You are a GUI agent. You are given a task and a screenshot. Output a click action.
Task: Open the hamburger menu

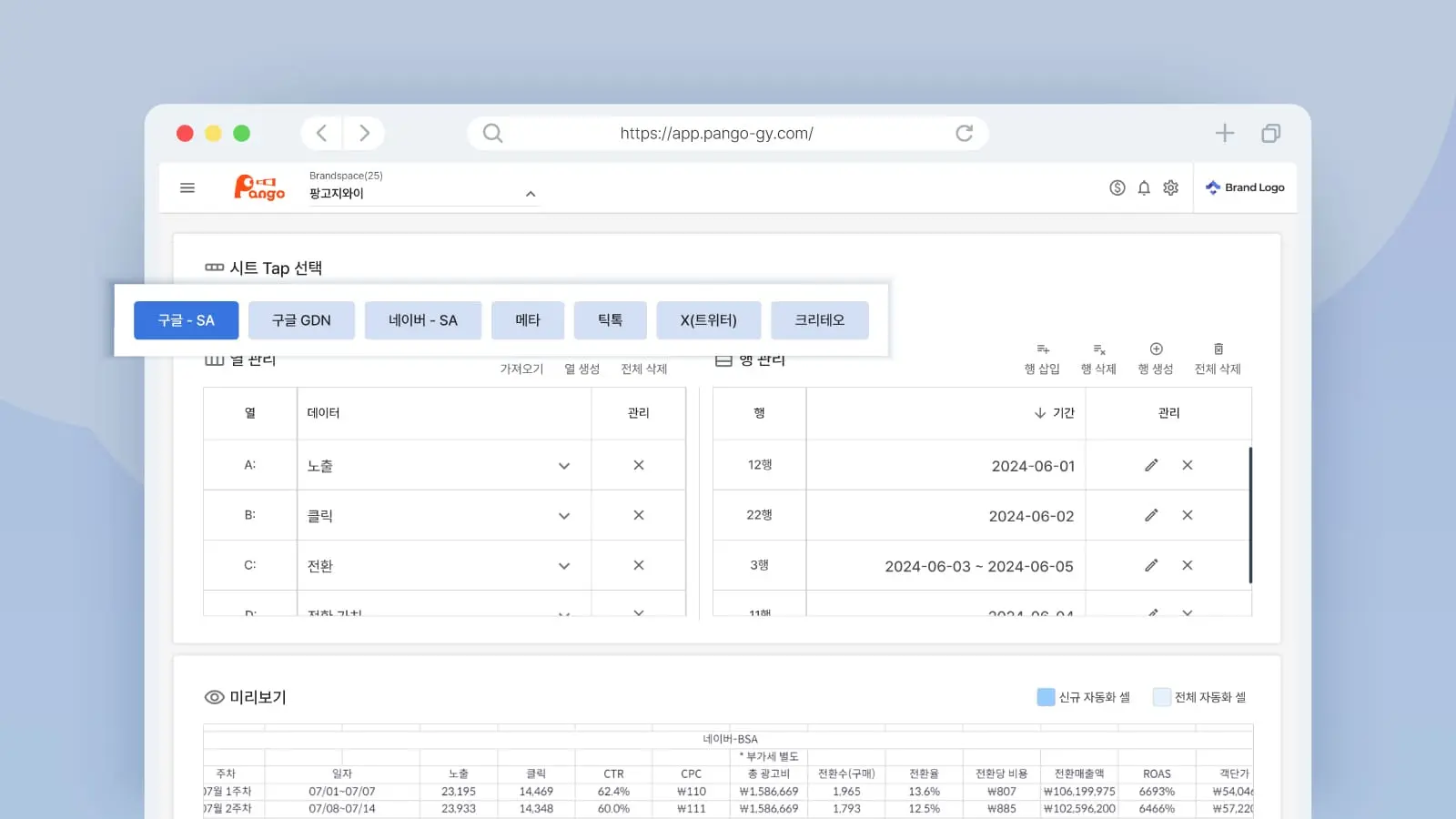187,187
